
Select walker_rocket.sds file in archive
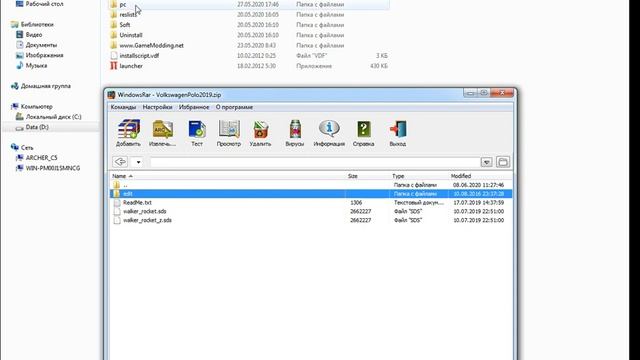(x=311, y=211)
